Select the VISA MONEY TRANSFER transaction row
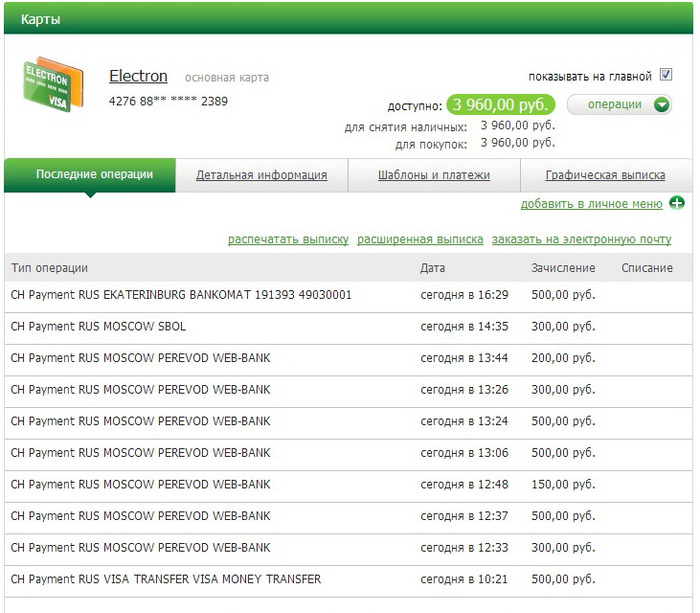 [165, 579]
